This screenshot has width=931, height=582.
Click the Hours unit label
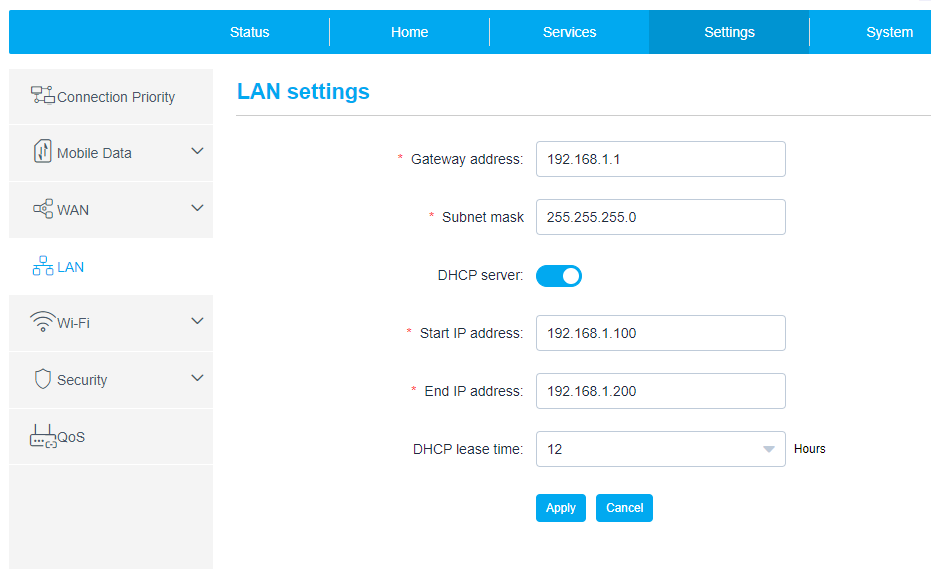click(x=809, y=449)
